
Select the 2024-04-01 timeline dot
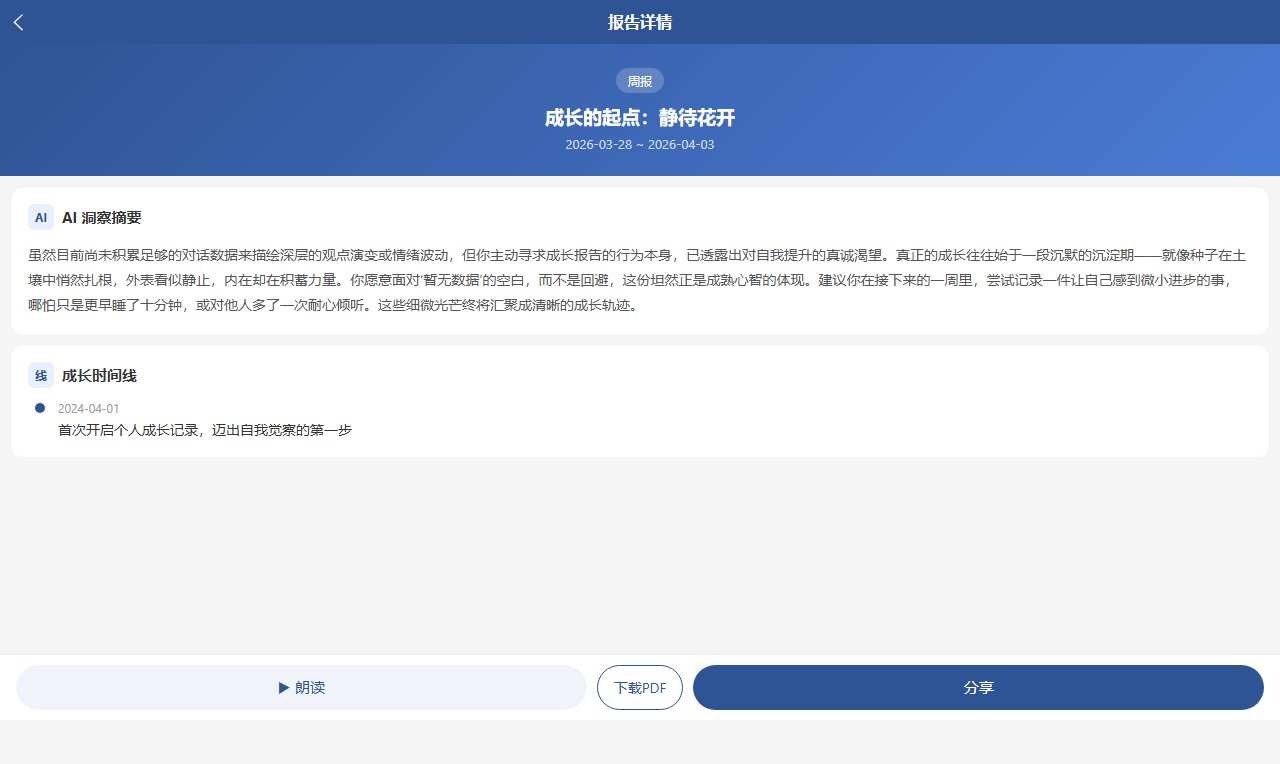click(40, 408)
